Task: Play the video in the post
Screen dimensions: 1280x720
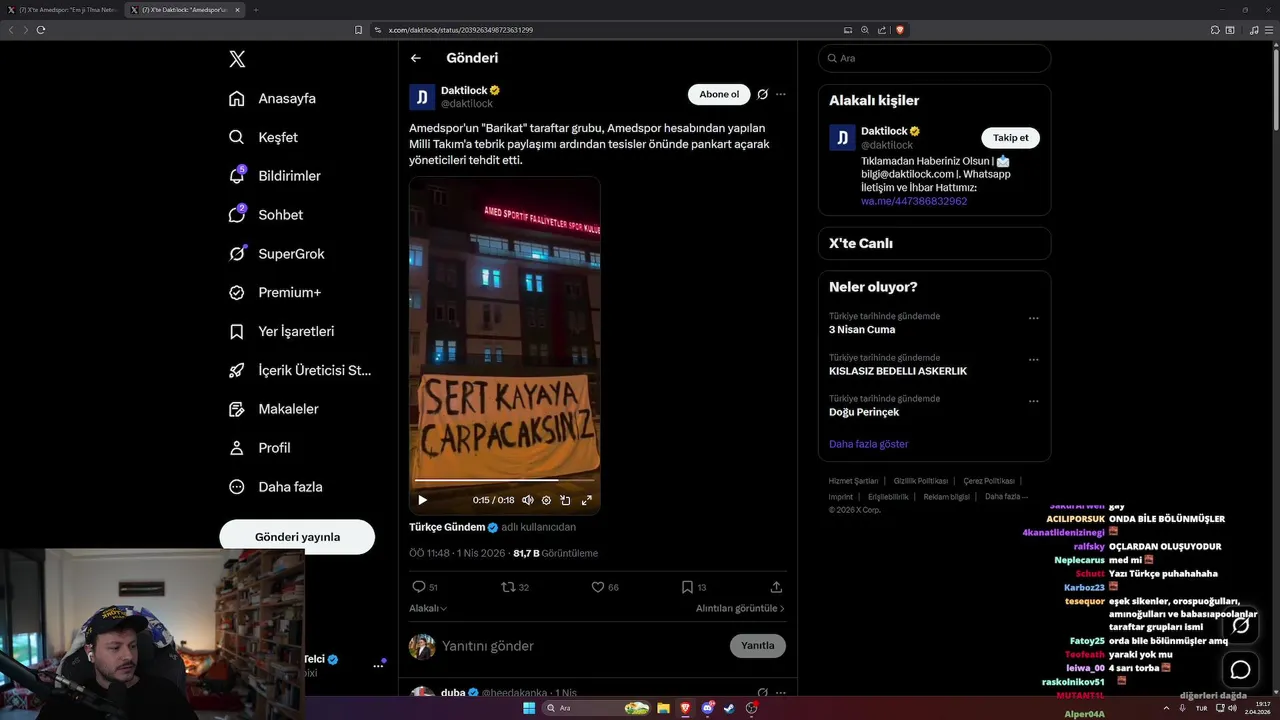Action: click(422, 500)
